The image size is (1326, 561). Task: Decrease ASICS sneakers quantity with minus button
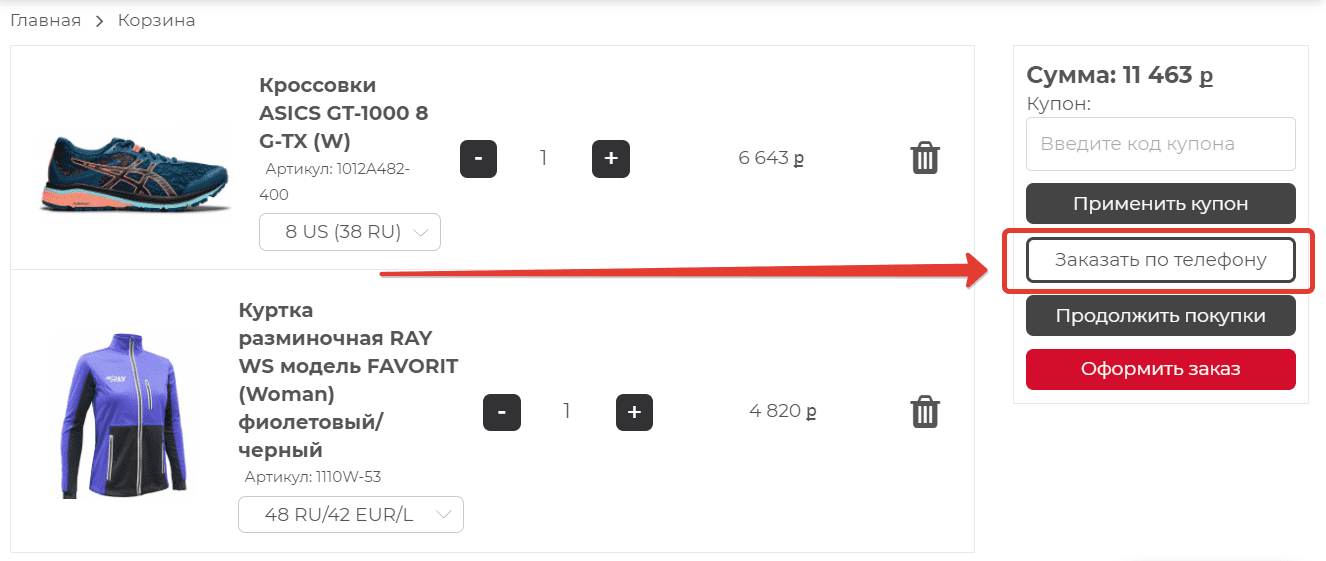(478, 158)
